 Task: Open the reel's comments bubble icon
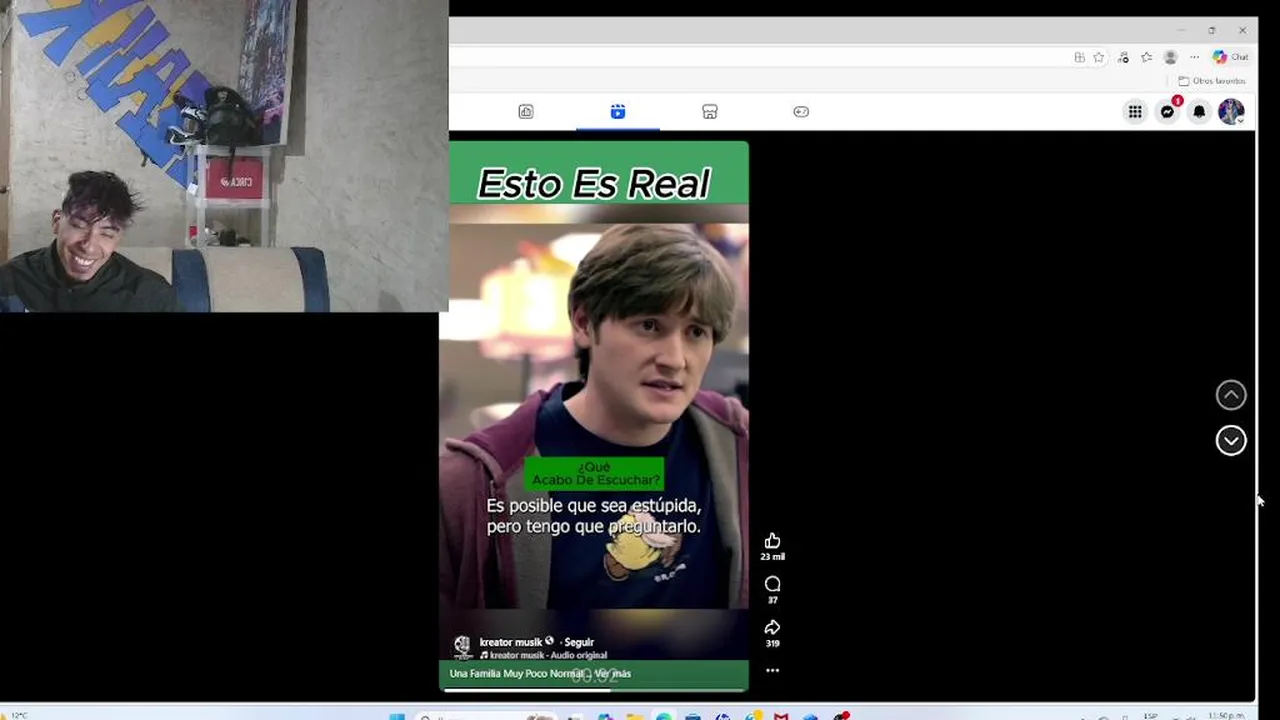point(772,584)
